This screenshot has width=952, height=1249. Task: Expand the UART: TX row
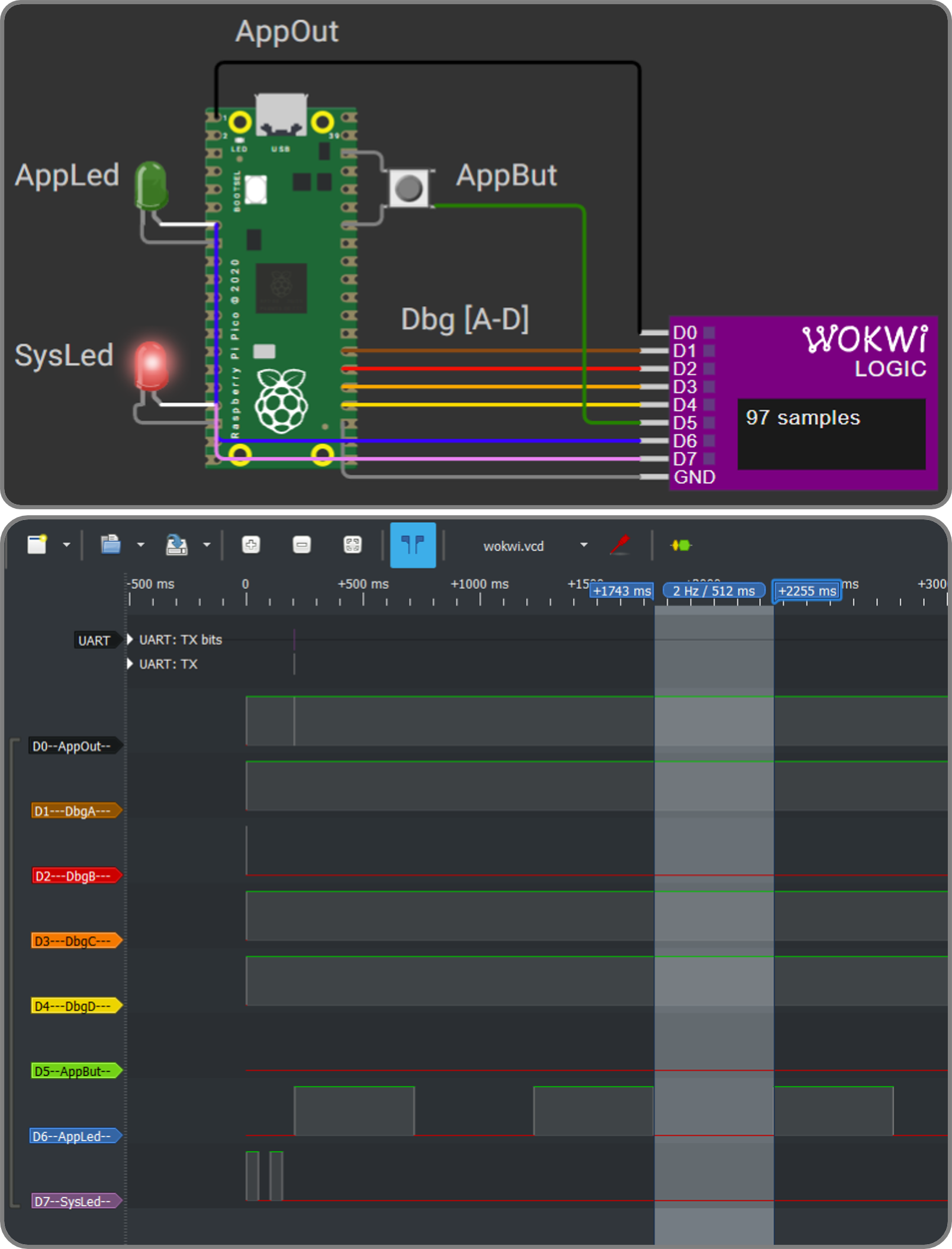coord(130,664)
